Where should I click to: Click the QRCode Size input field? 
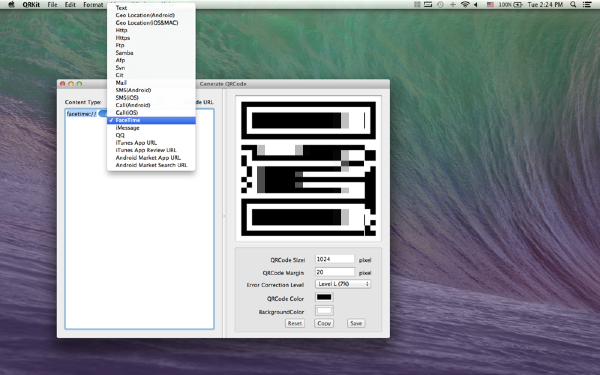334,259
